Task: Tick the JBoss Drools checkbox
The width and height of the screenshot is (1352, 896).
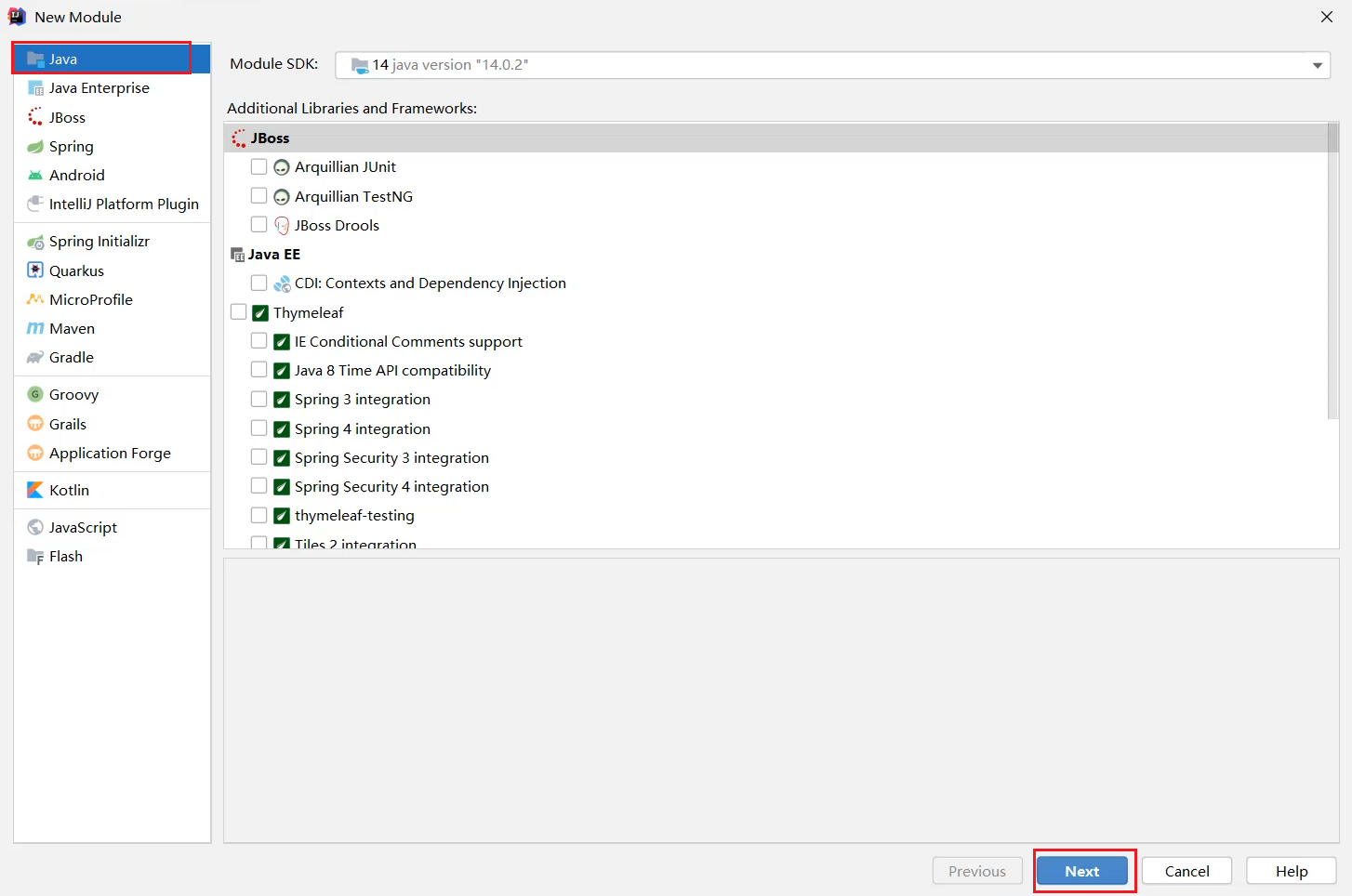Action: point(259,225)
